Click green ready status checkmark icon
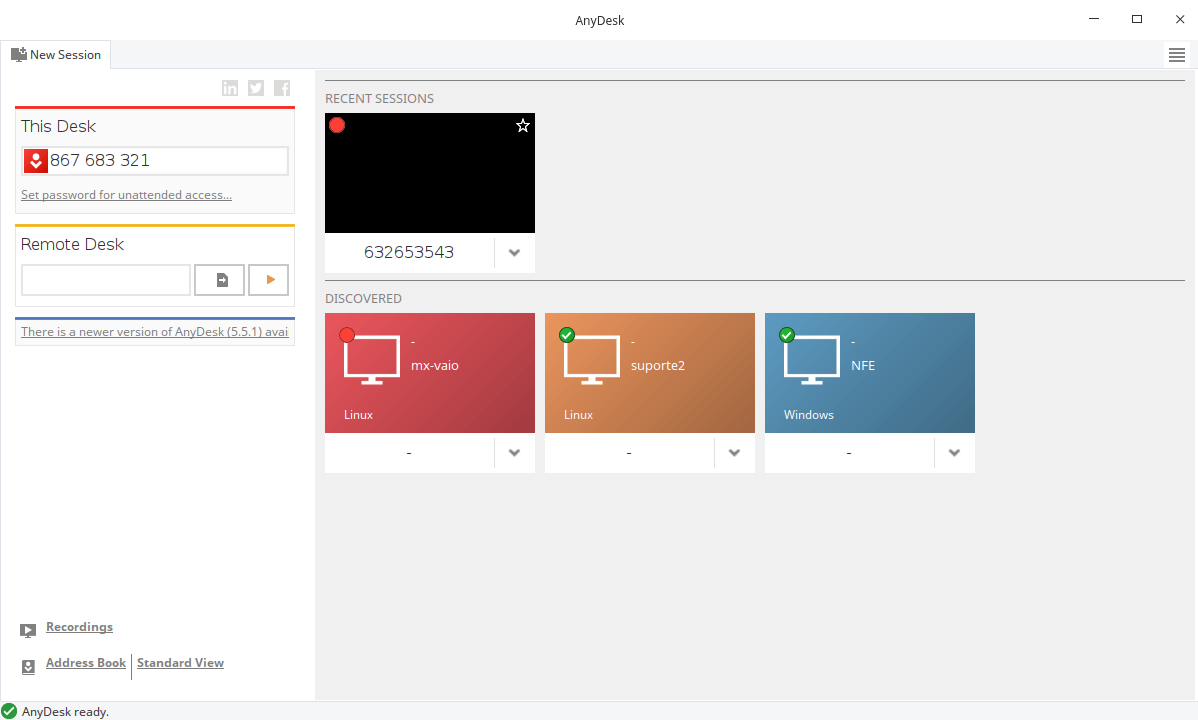The width and height of the screenshot is (1198, 720). (9, 712)
